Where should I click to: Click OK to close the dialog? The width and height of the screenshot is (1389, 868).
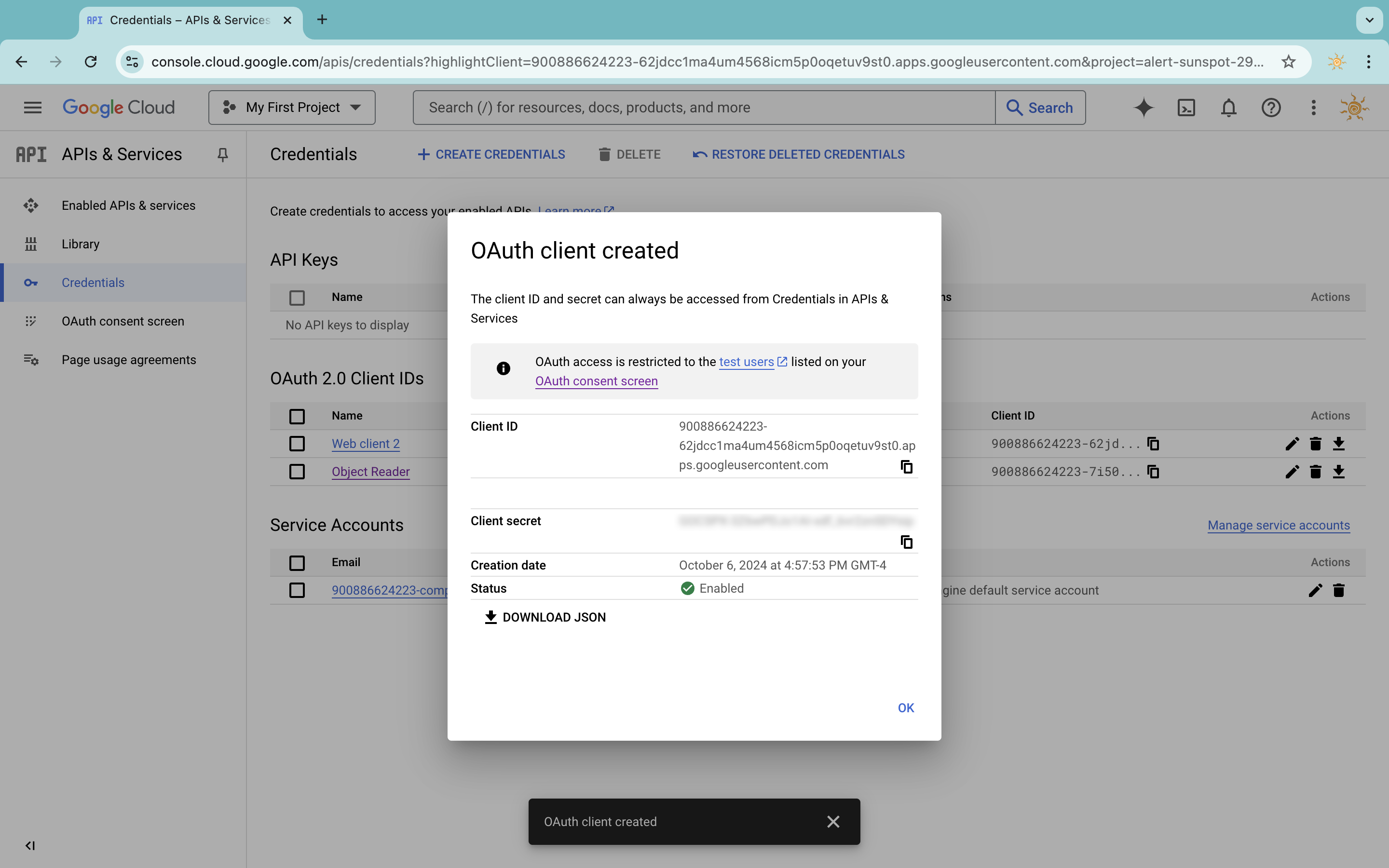pyautogui.click(x=905, y=707)
